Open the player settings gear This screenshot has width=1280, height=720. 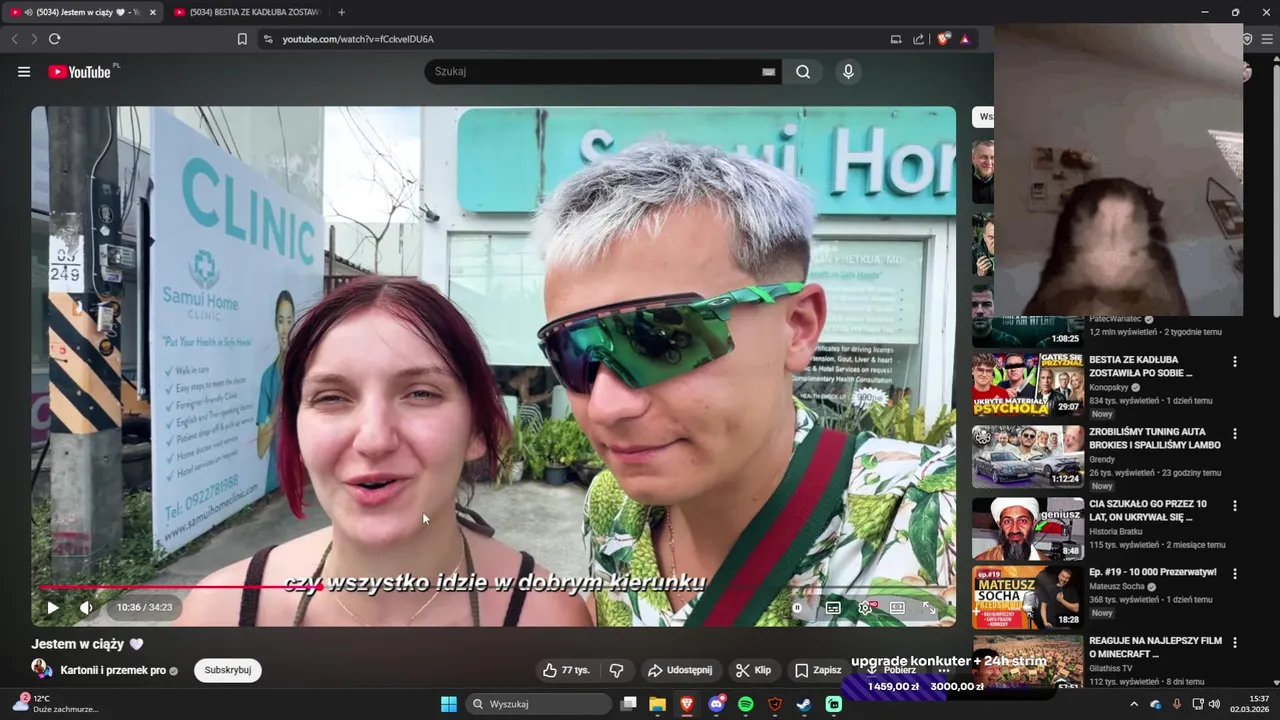point(866,607)
